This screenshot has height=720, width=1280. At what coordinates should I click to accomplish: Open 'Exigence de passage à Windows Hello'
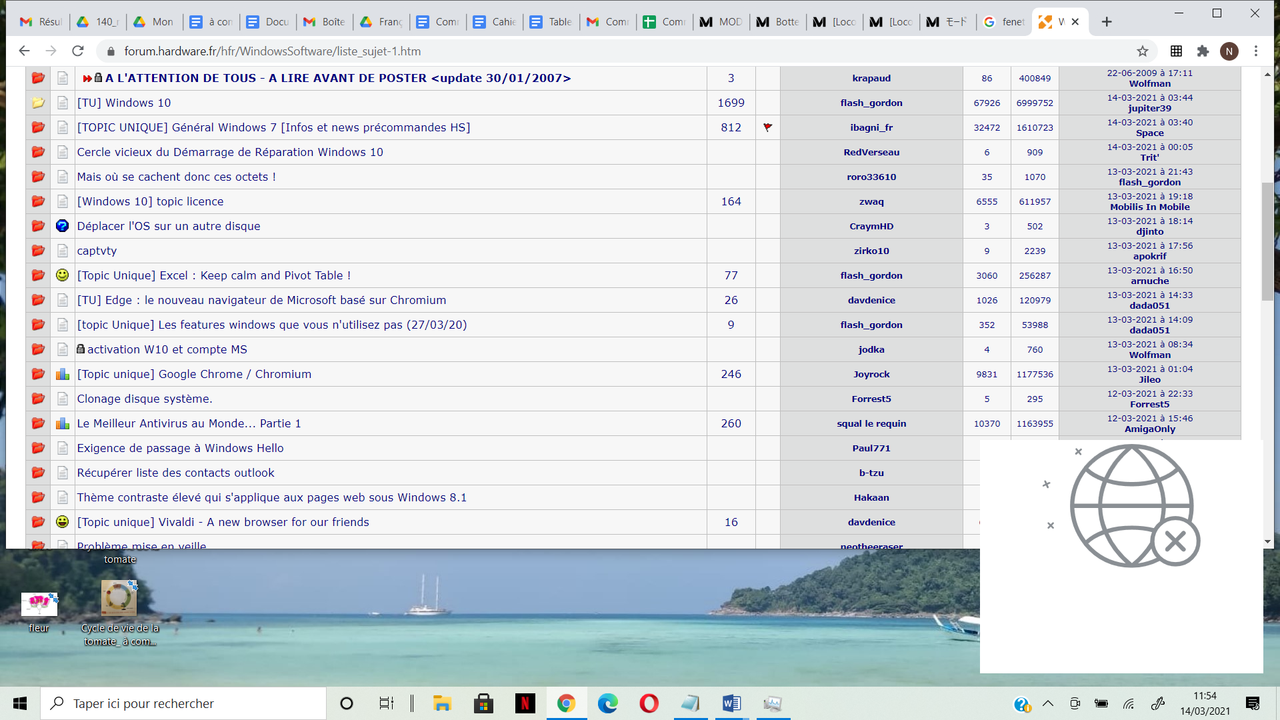tap(180, 448)
